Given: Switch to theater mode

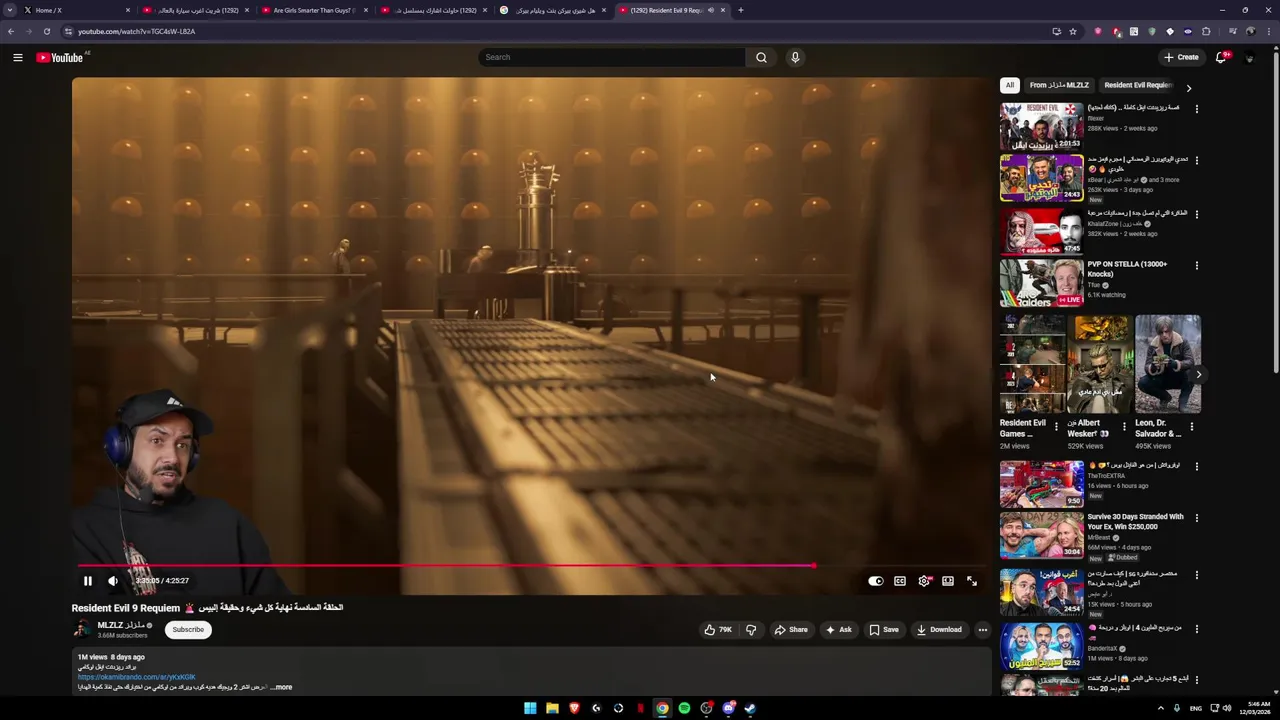Looking at the screenshot, I should [x=948, y=581].
